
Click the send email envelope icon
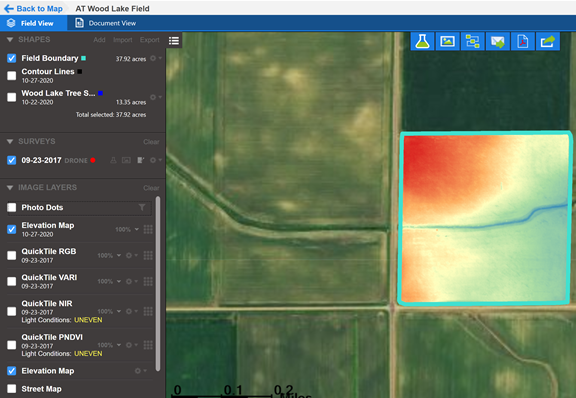coord(497,41)
